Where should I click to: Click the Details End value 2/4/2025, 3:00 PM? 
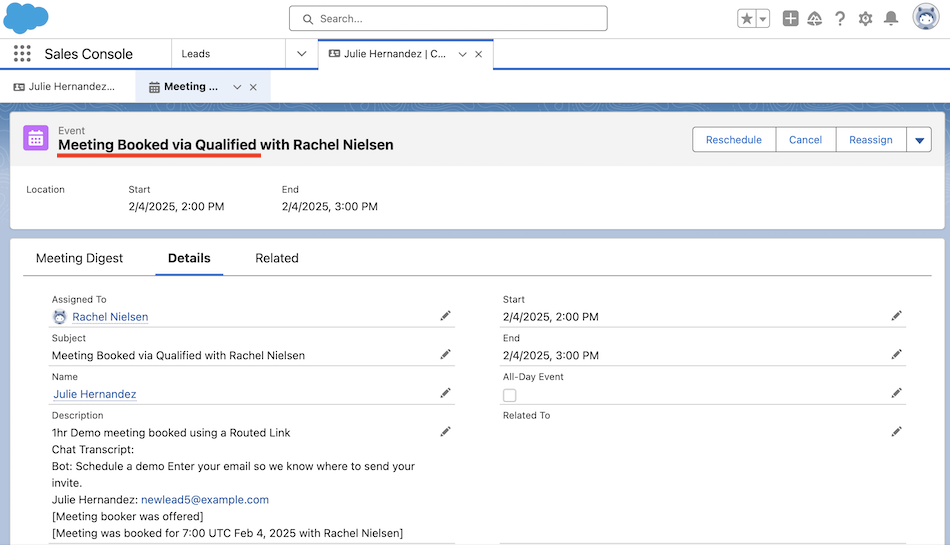551,355
